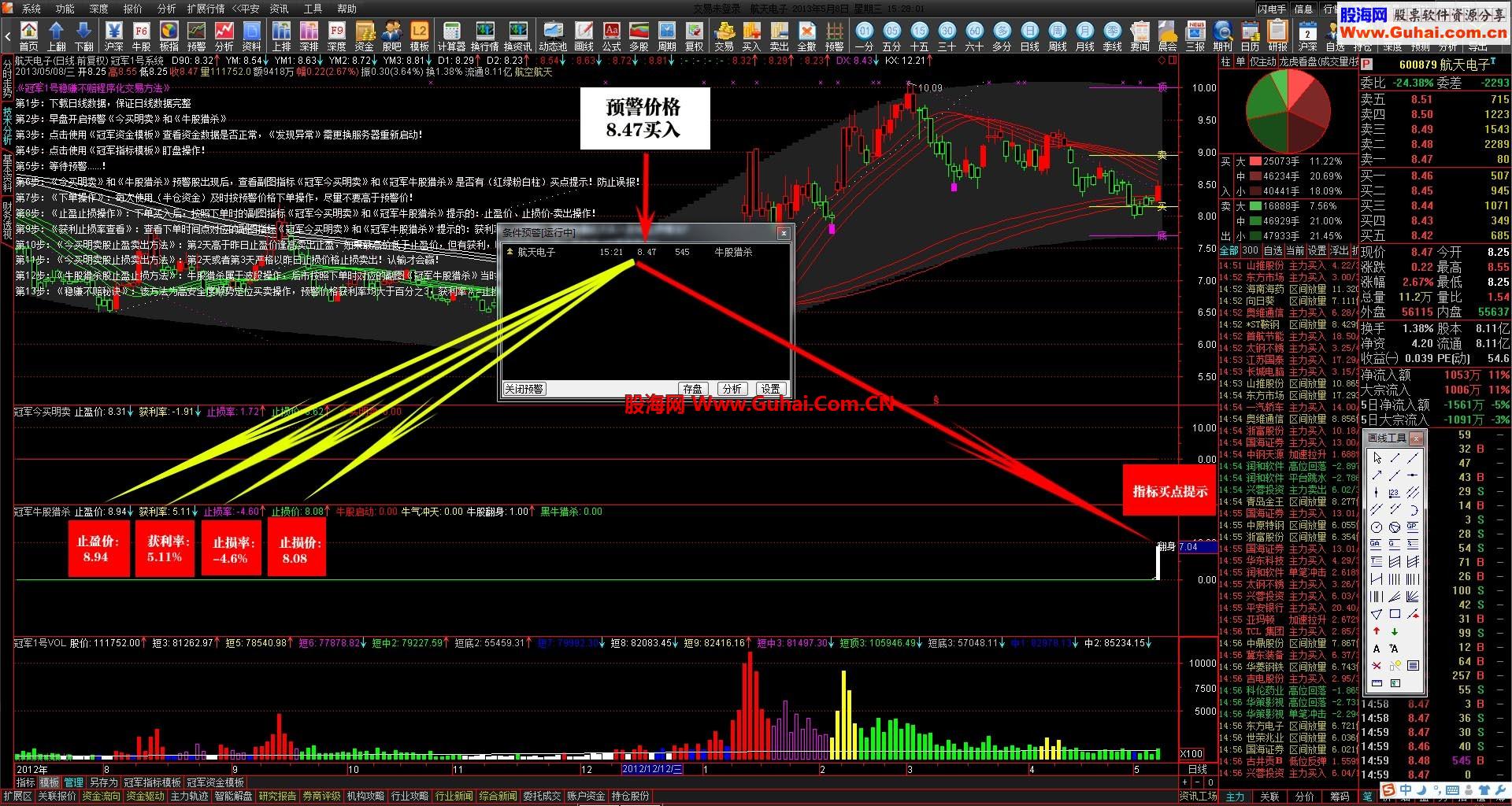Switch to 管理 bottom tab
Viewport: 1512px width, 806px height.
(x=73, y=782)
